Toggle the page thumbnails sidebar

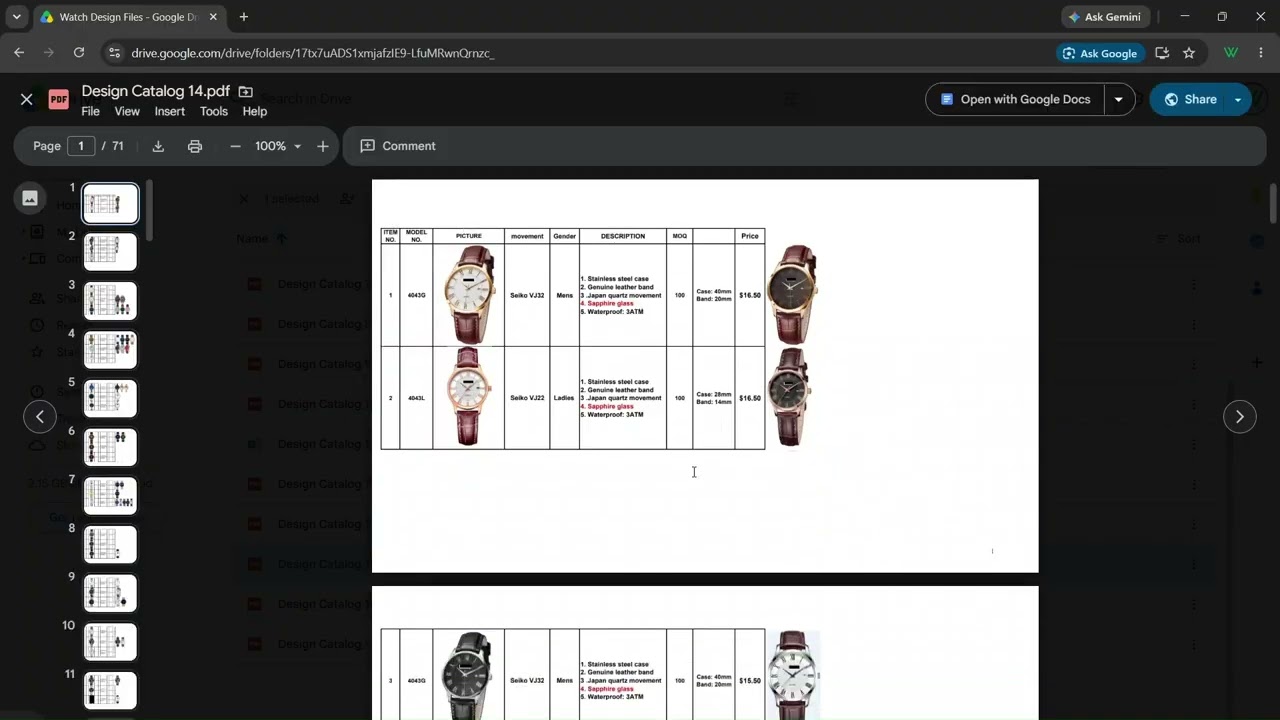[30, 198]
